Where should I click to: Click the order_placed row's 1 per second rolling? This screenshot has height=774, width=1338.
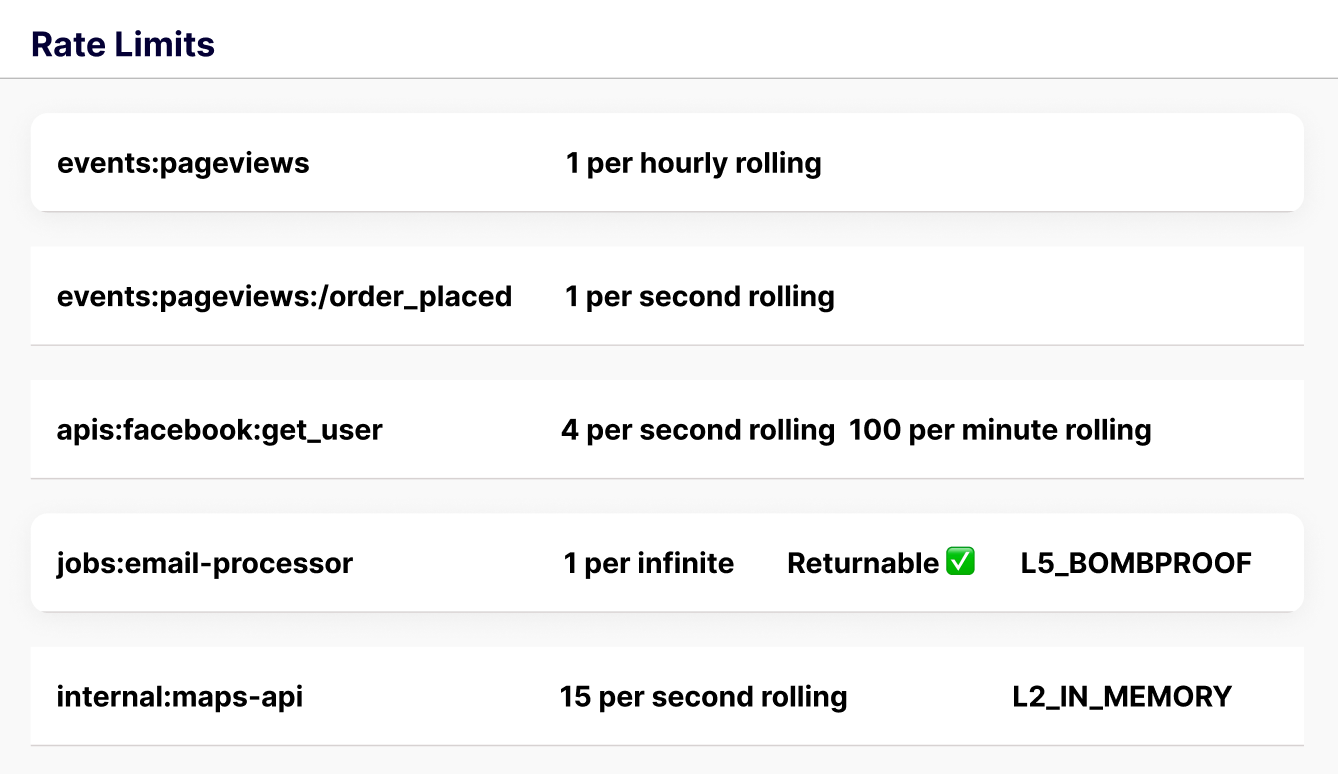(x=699, y=297)
